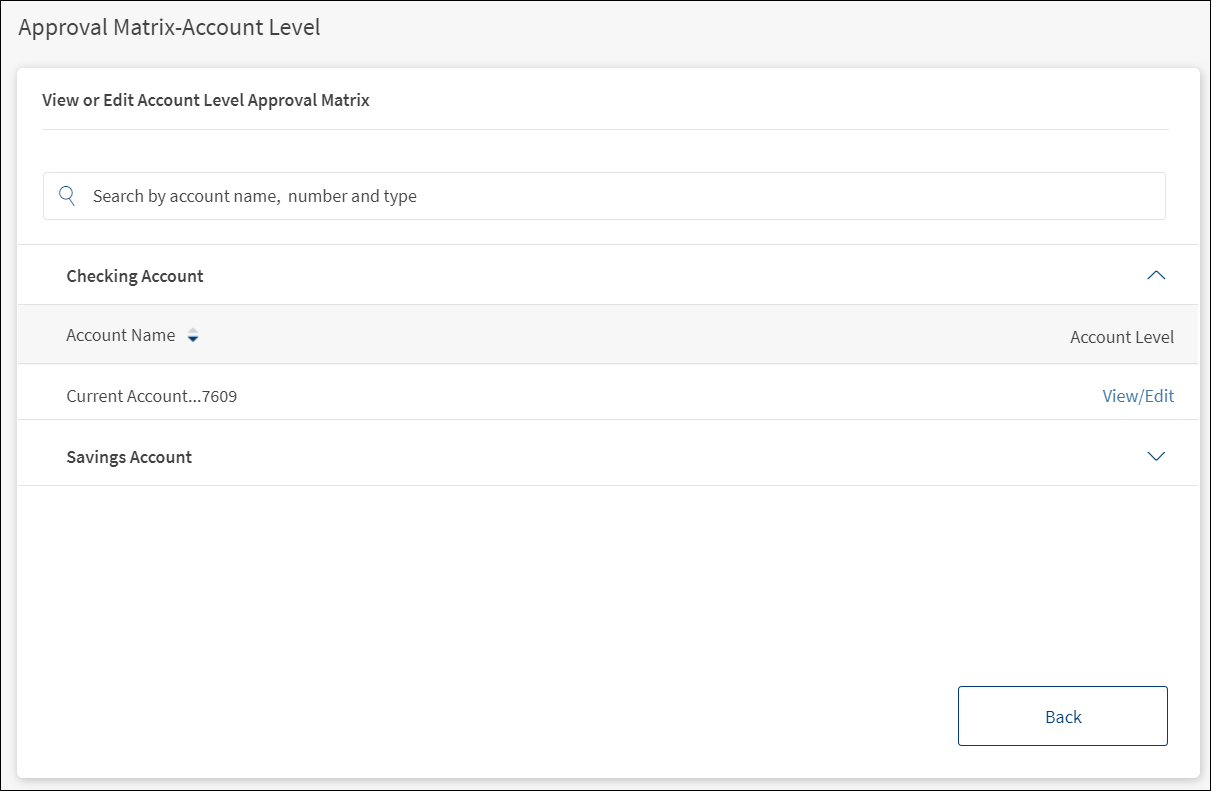This screenshot has height=791, width=1211.
Task: Click the Account Level column header
Action: click(x=1122, y=337)
